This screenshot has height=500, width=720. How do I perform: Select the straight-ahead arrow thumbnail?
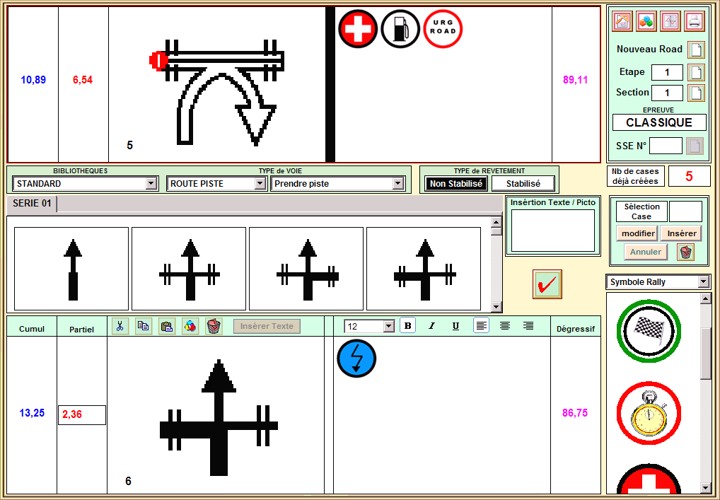pyautogui.click(x=72, y=269)
